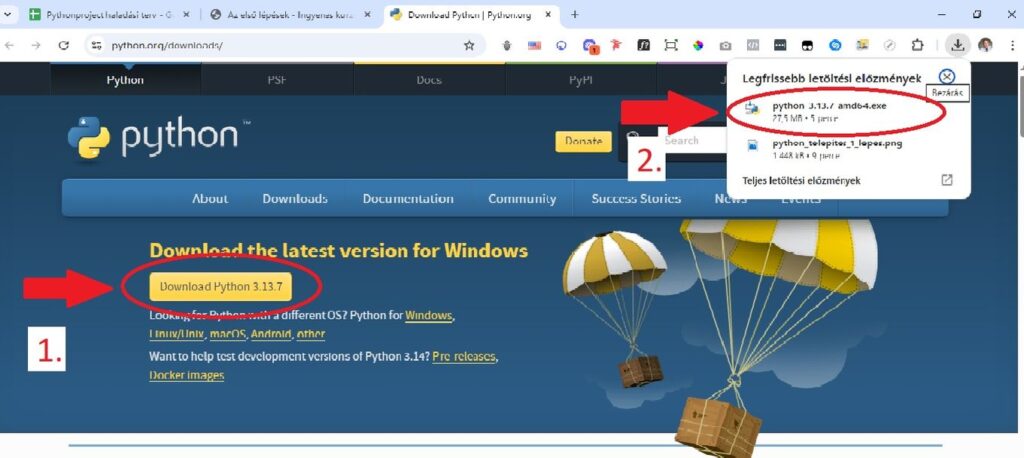Click the blue Shazam extension icon

click(x=835, y=45)
